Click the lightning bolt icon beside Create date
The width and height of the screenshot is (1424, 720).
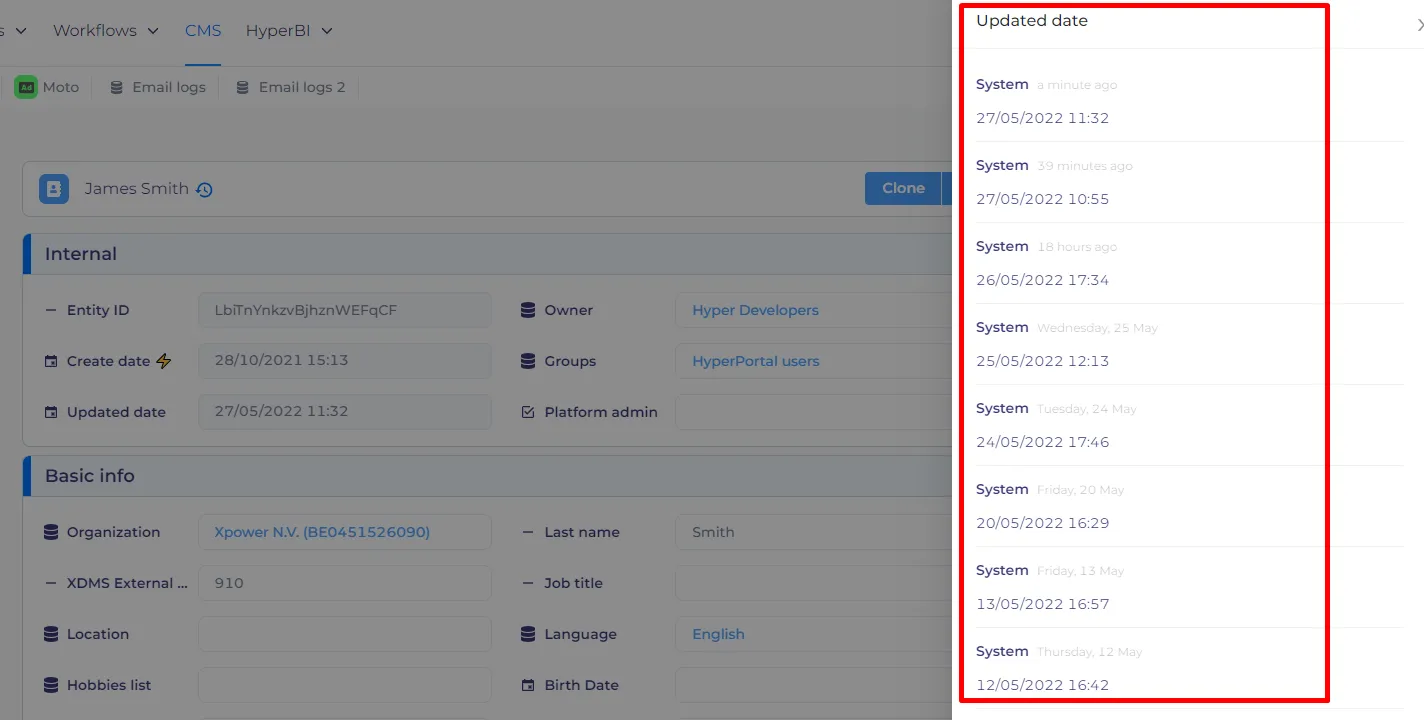click(164, 361)
